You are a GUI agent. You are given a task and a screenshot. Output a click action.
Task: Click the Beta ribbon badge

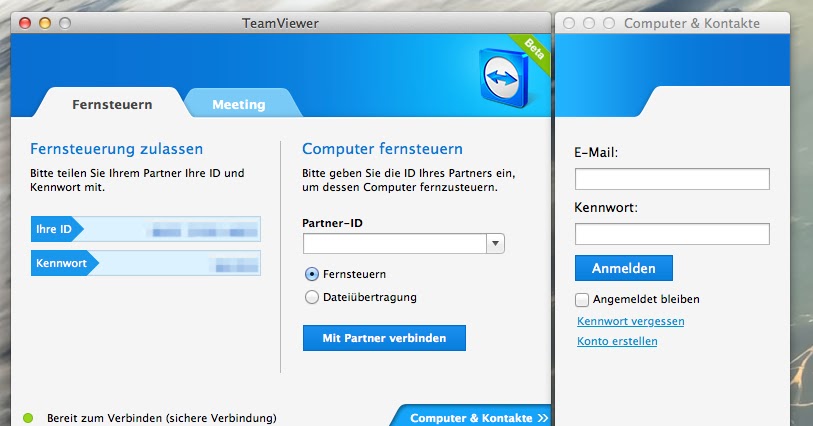[533, 50]
